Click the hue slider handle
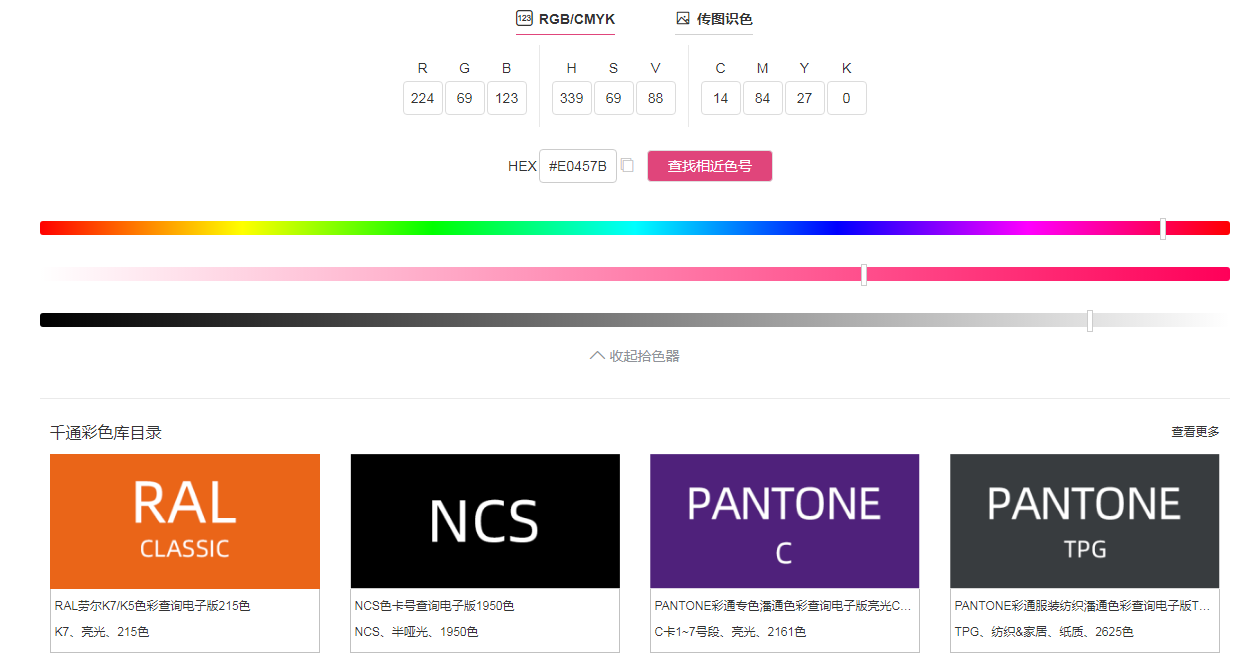This screenshot has height=669, width=1235. pyautogui.click(x=1163, y=227)
